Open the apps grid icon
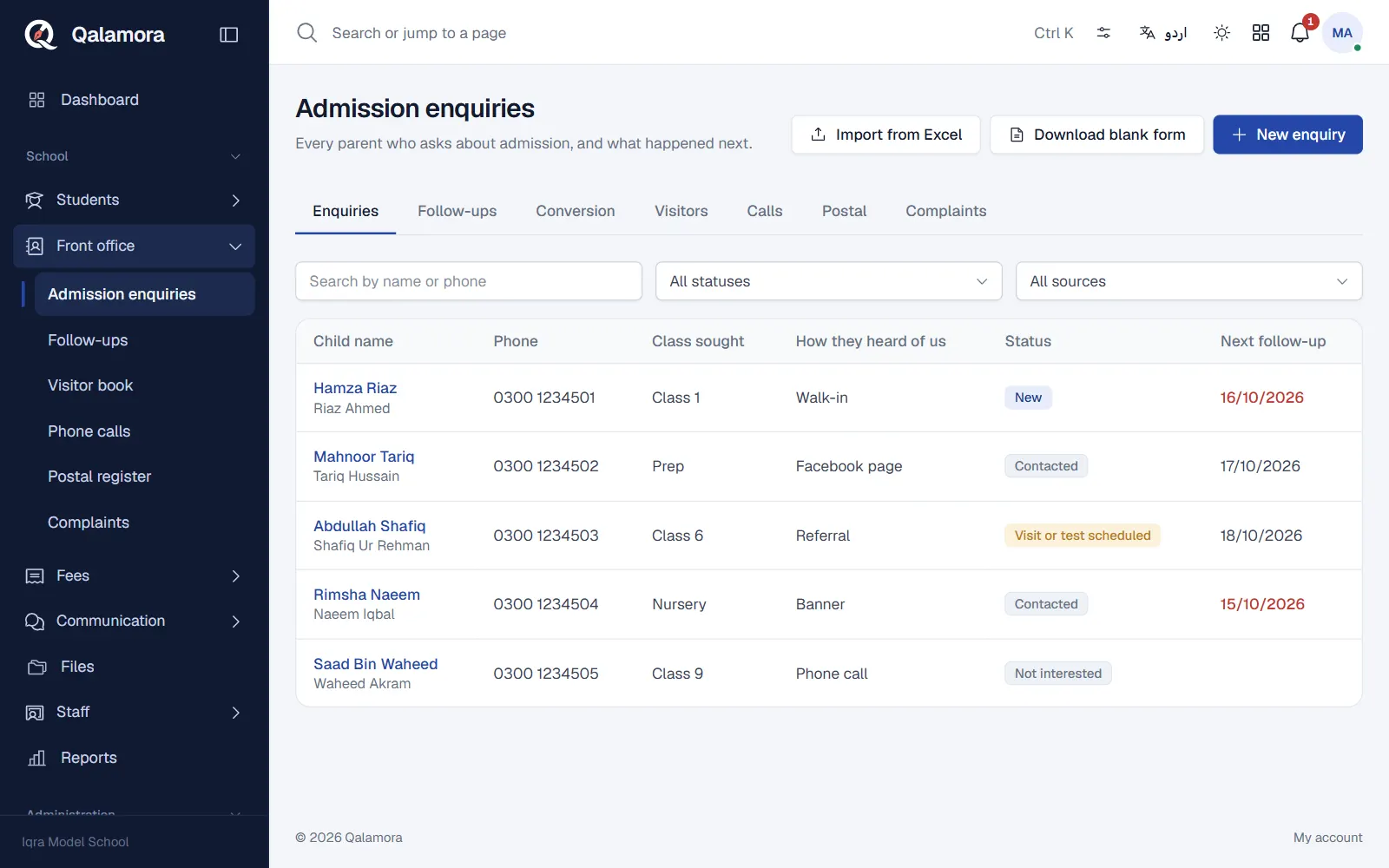 click(x=1261, y=33)
